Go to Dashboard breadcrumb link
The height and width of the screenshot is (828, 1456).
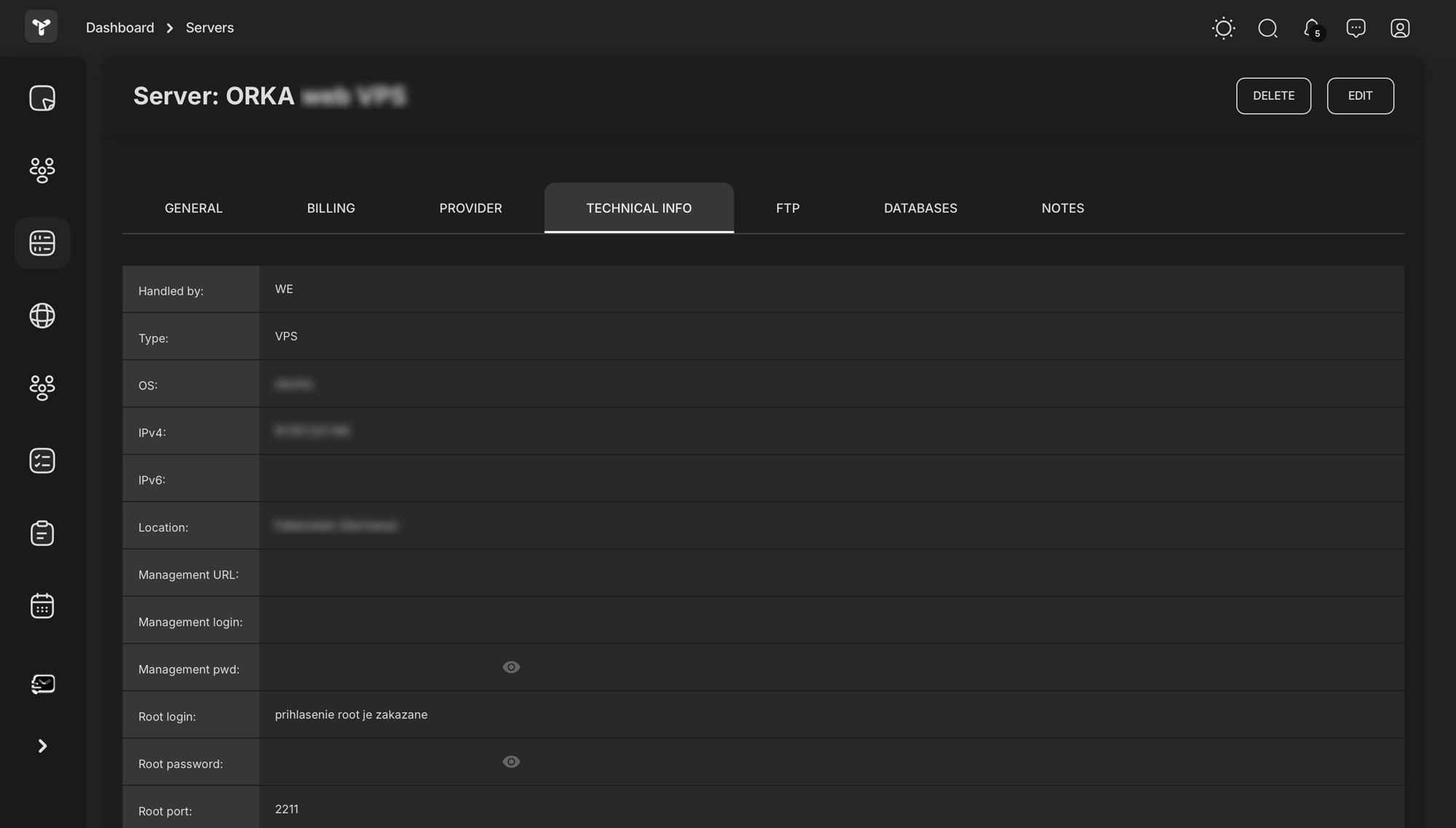tap(120, 28)
